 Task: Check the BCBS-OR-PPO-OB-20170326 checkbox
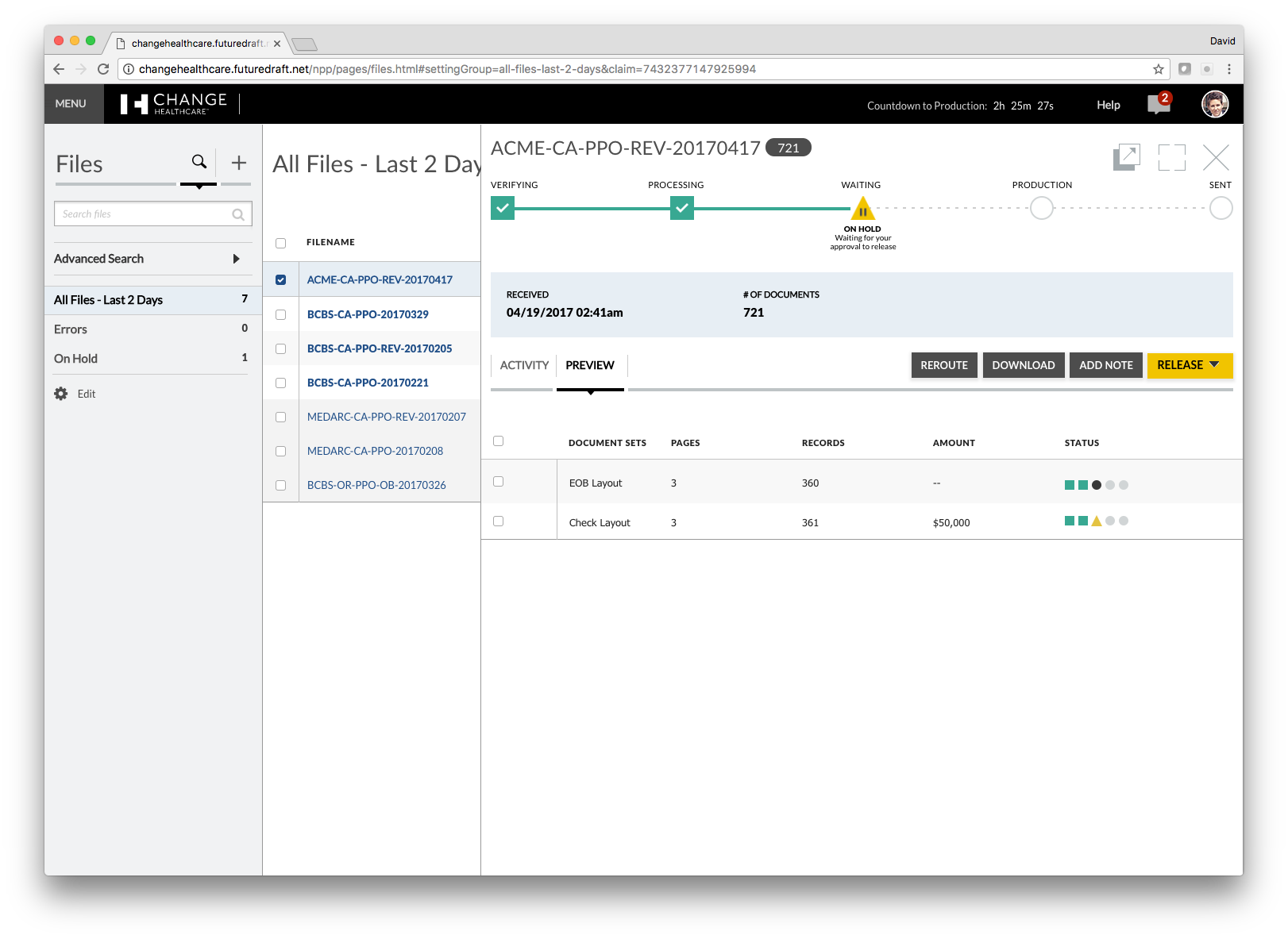[280, 485]
